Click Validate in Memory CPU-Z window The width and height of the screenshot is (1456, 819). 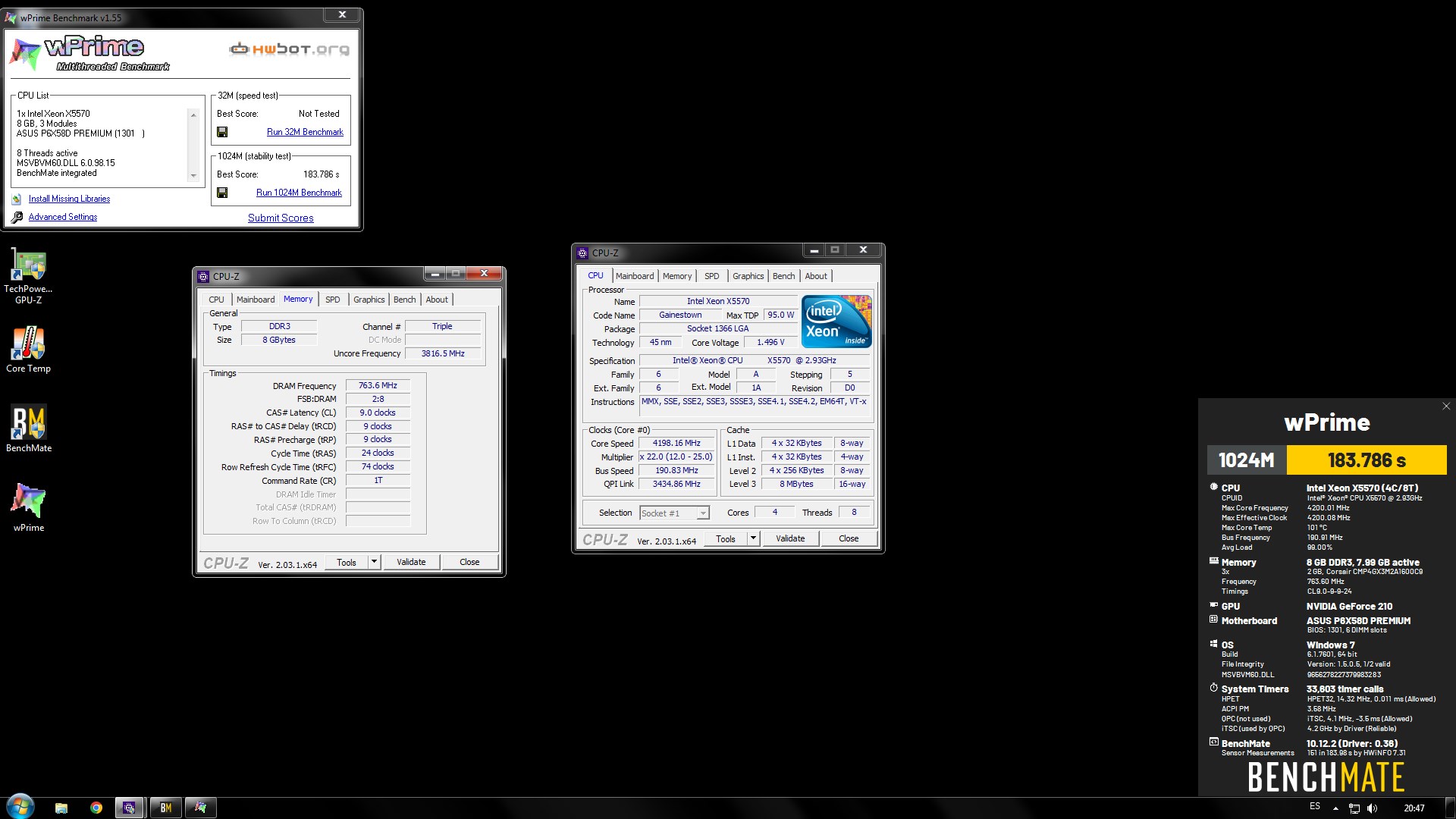pyautogui.click(x=411, y=562)
